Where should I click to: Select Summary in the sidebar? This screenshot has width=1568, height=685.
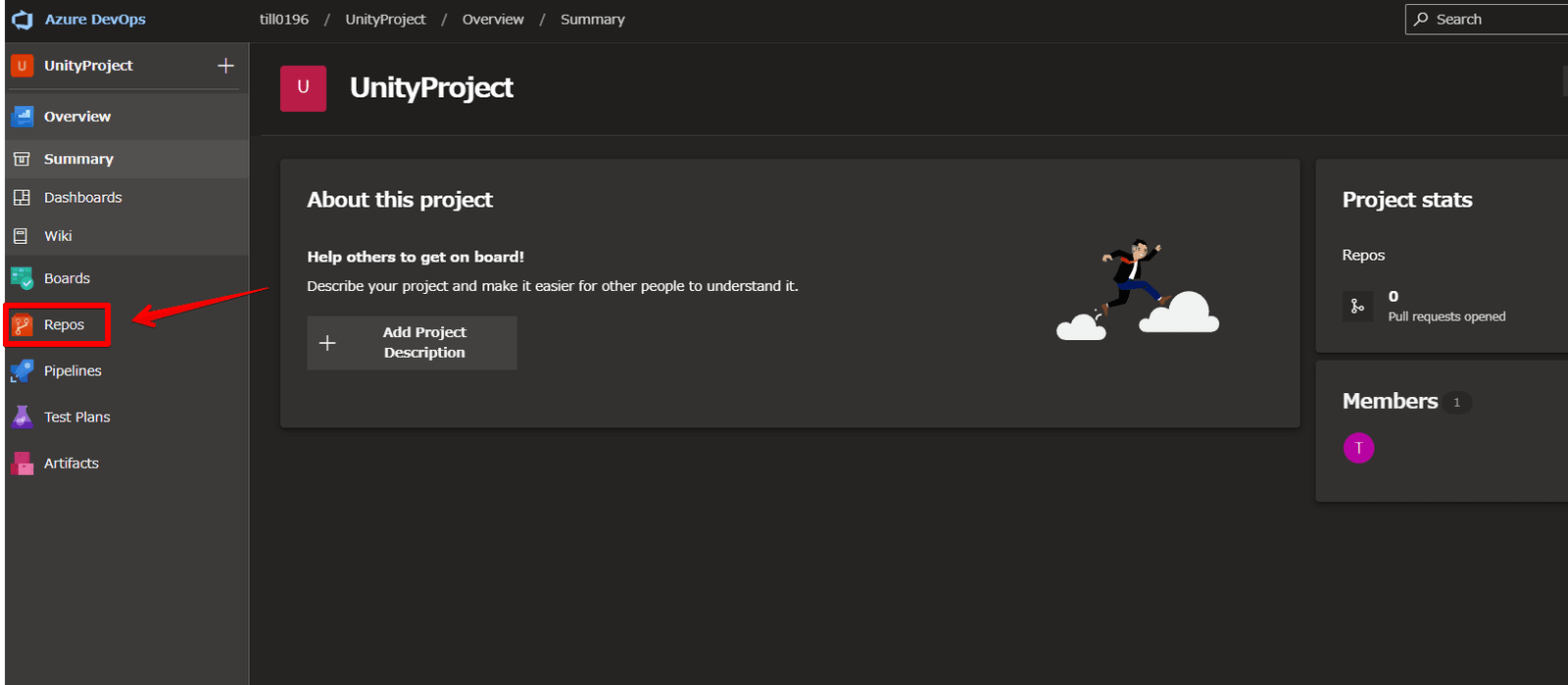78,159
